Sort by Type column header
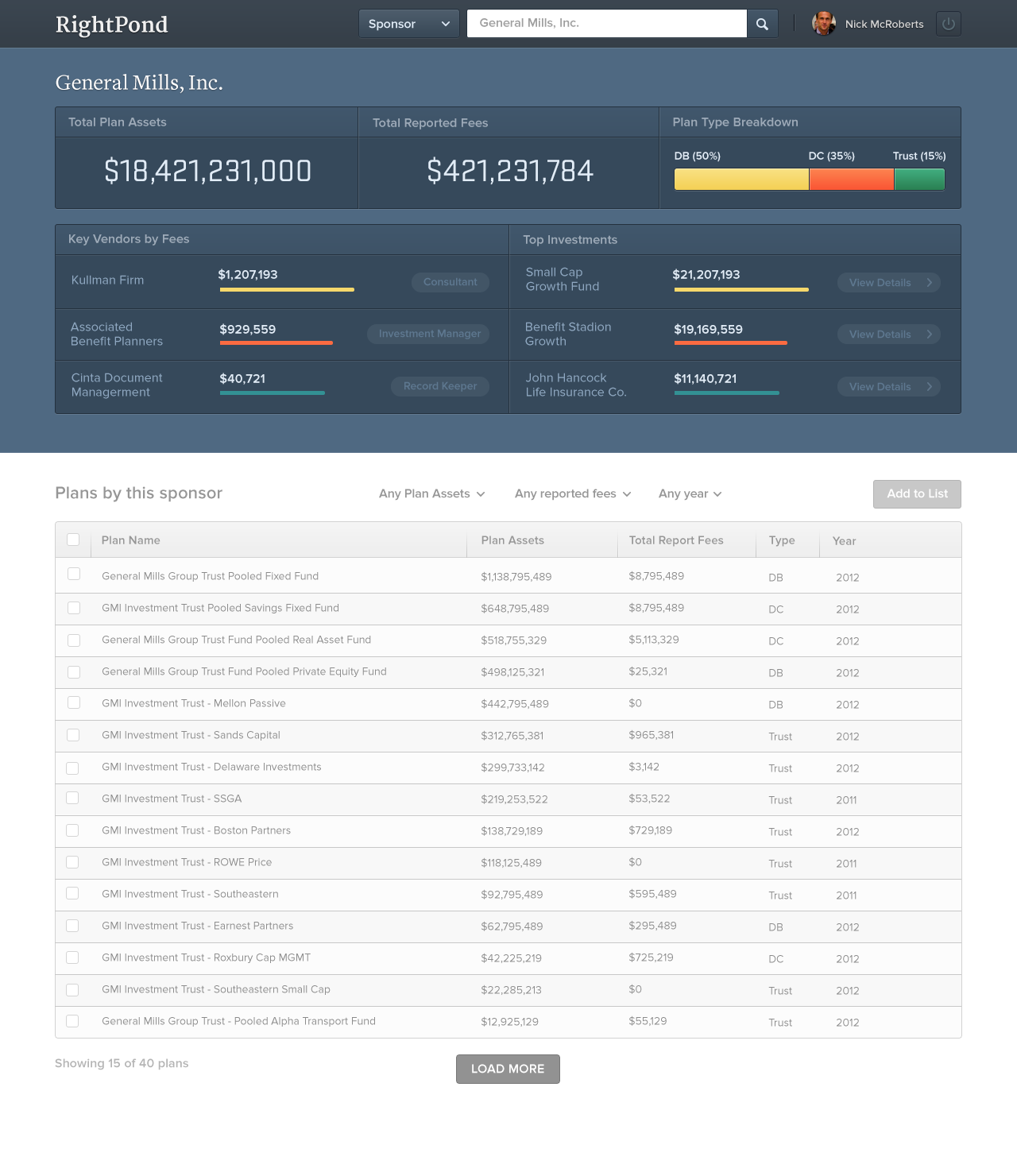 (782, 540)
